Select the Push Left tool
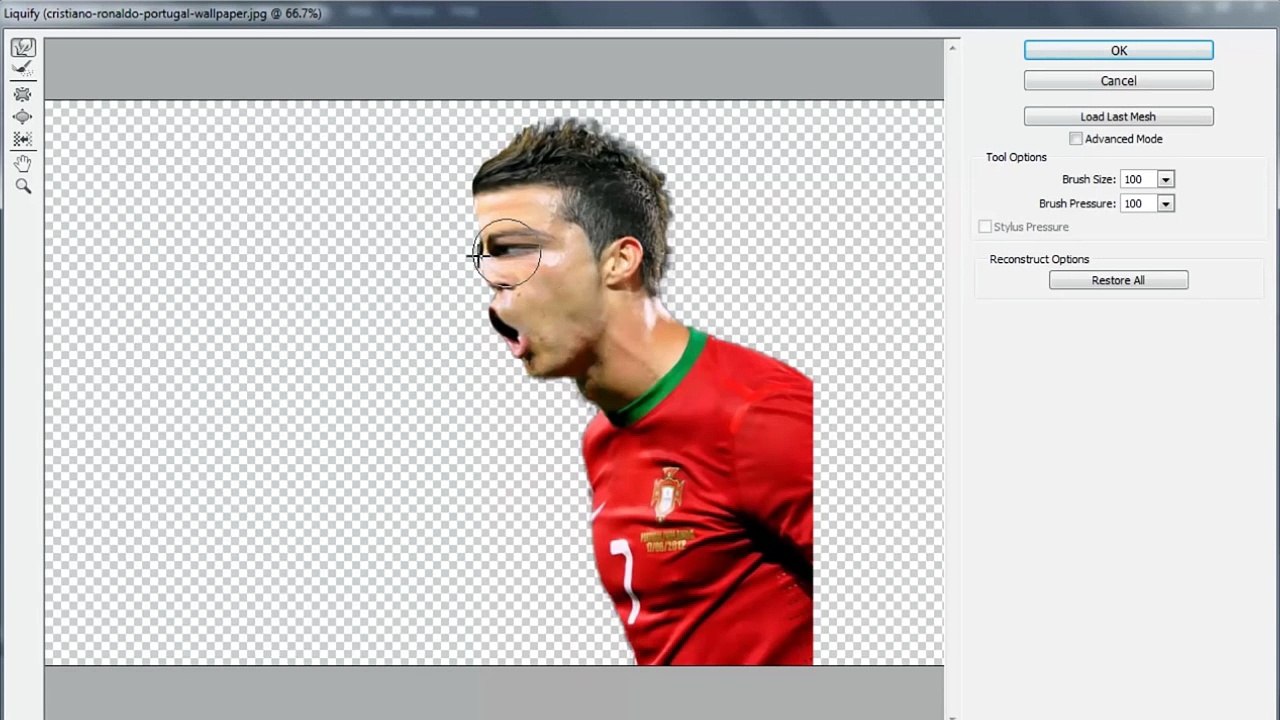 tap(23, 139)
